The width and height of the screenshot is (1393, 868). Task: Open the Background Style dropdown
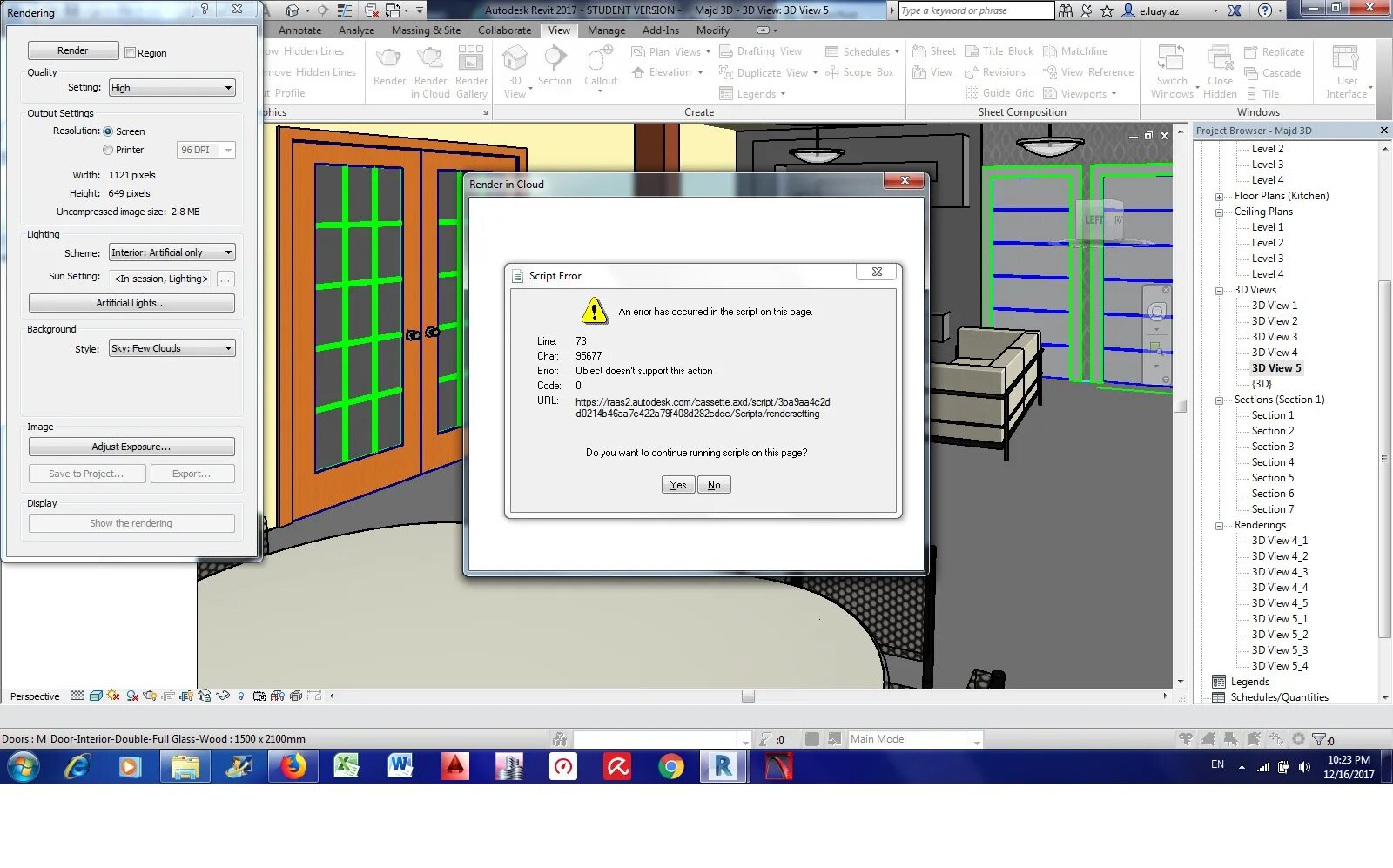[172, 348]
